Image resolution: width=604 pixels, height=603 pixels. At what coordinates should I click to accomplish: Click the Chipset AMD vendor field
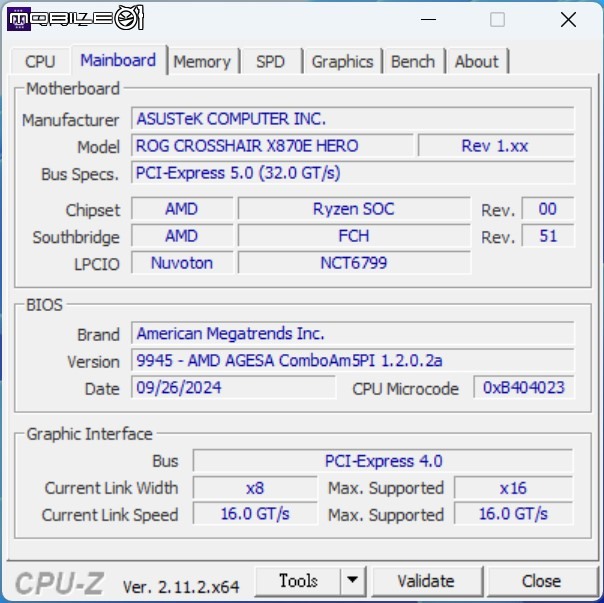(182, 209)
